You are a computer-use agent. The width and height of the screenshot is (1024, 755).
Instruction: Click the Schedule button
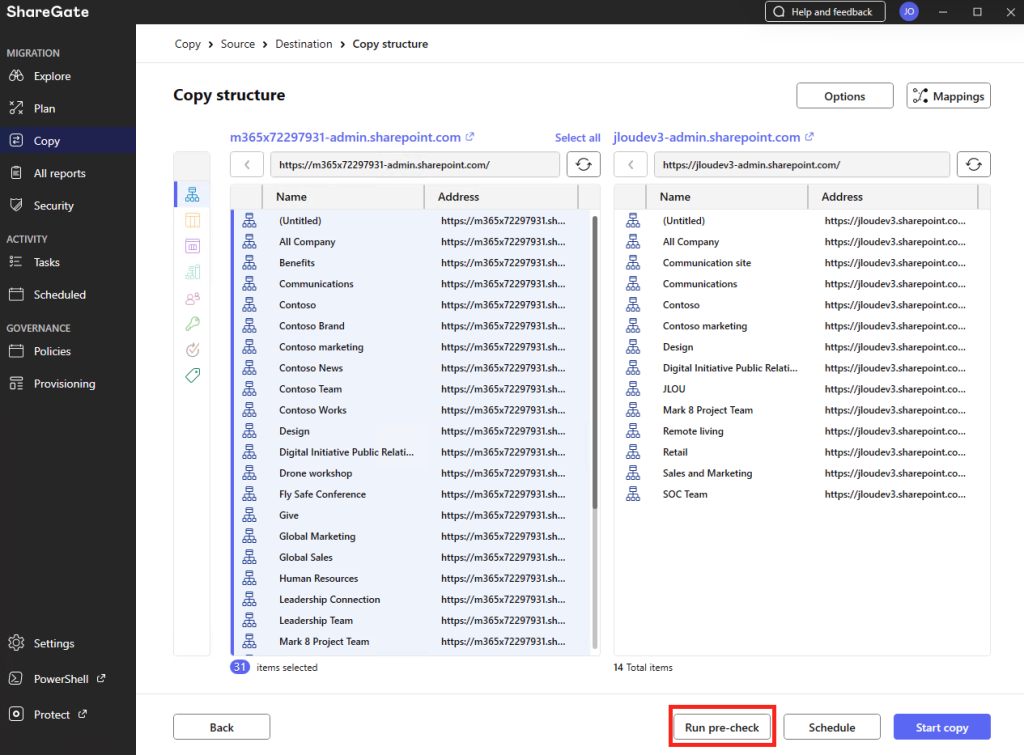click(x=831, y=727)
